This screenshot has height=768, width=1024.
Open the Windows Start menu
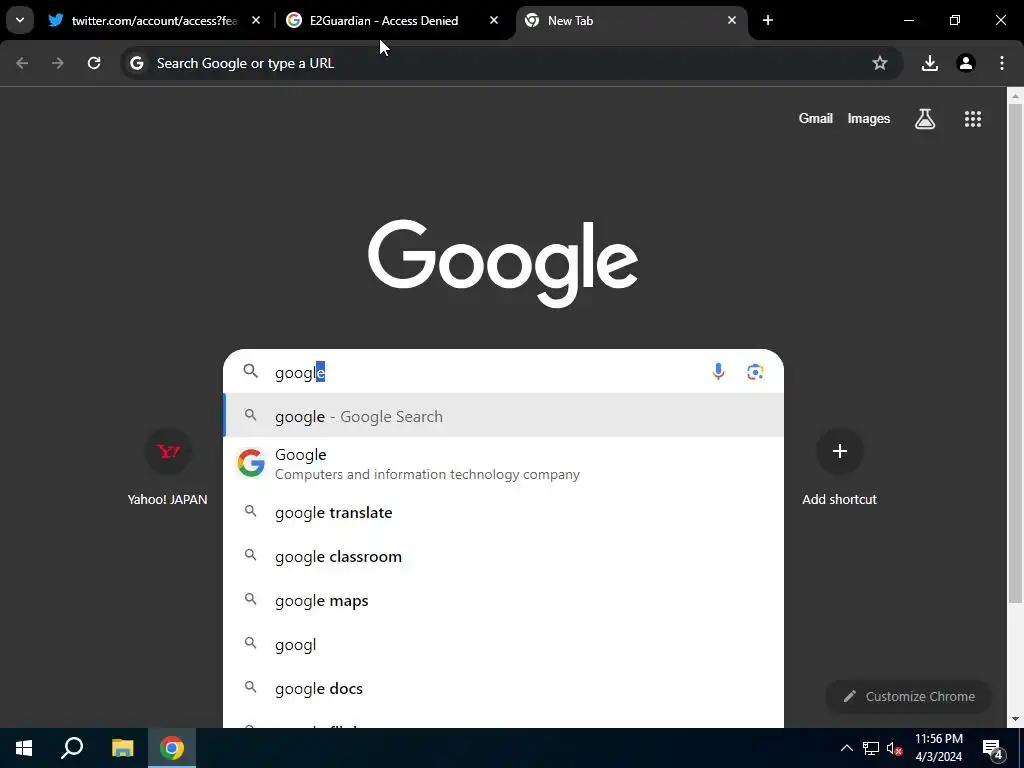pyautogui.click(x=24, y=748)
